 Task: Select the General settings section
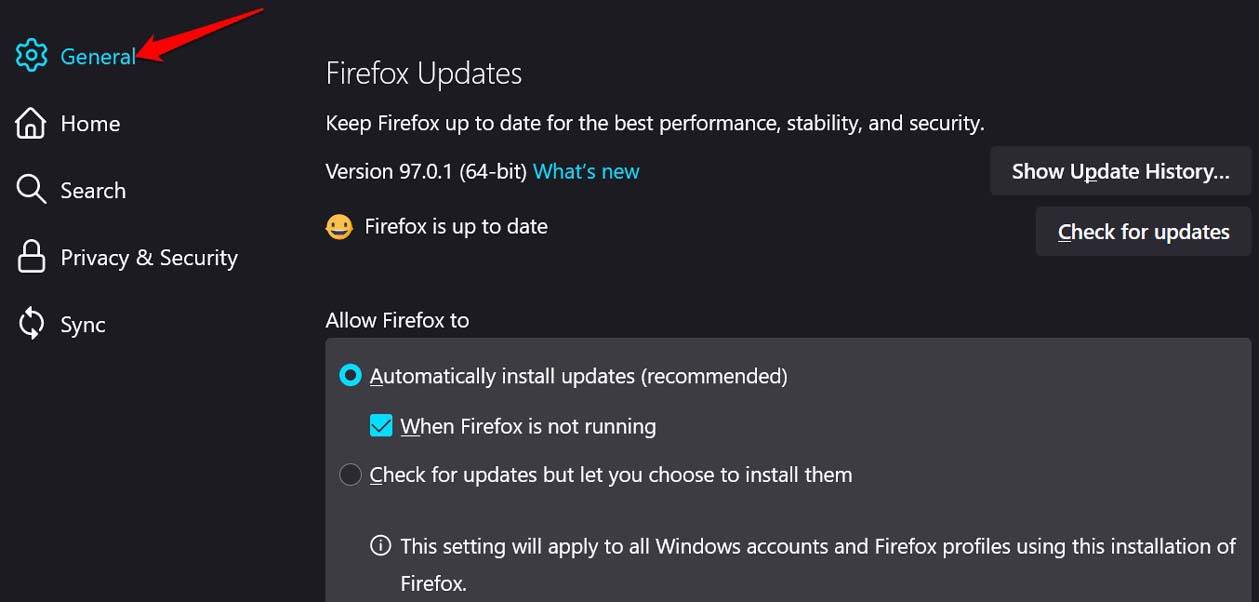click(x=97, y=56)
